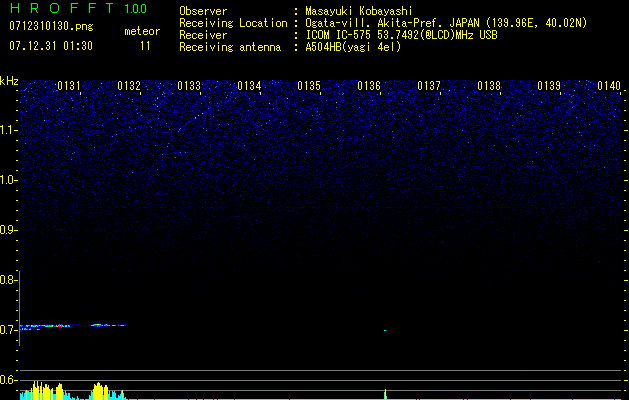Click the 0.9 kHz axis label

point(7,230)
